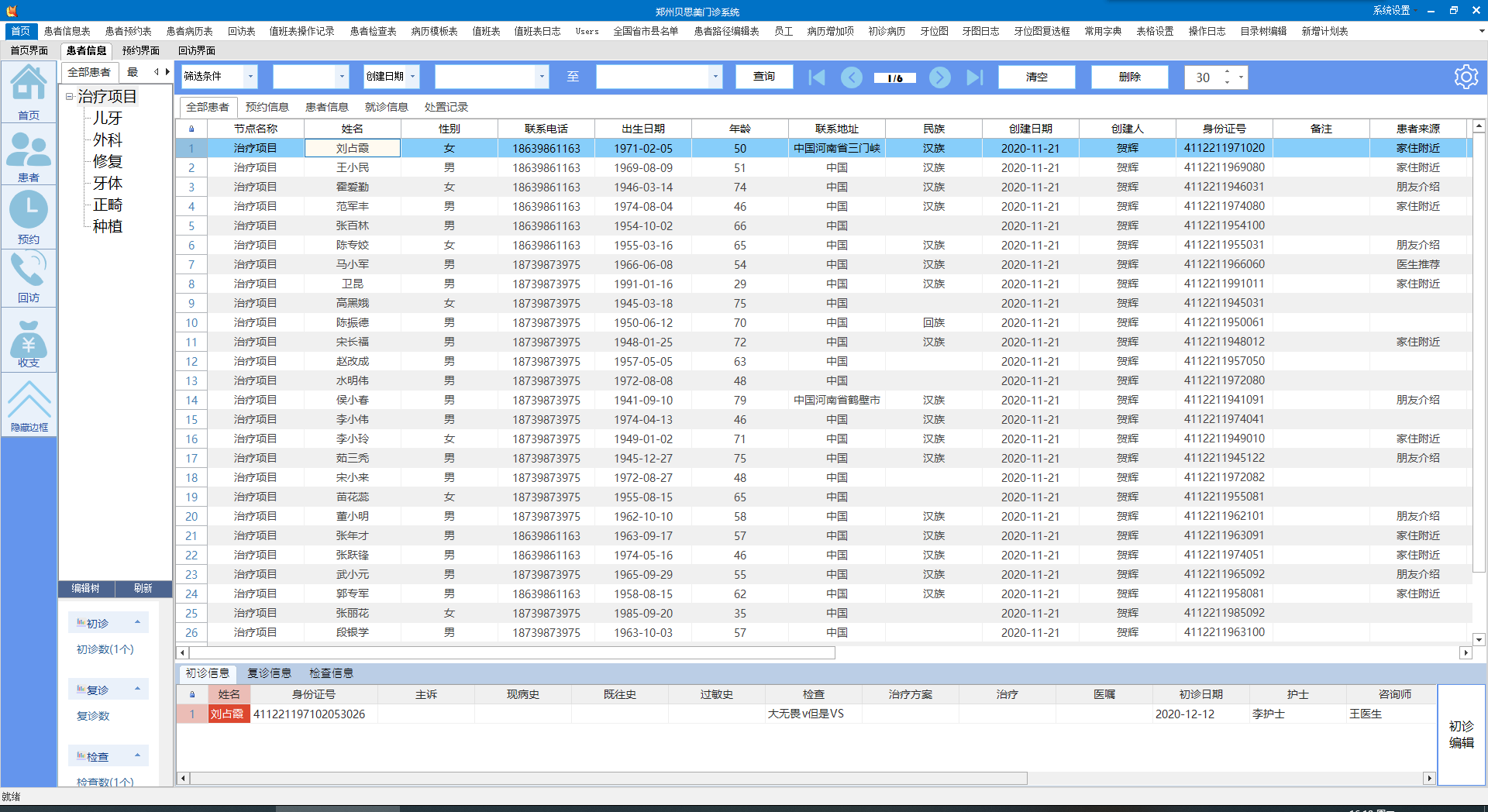This screenshot has width=1488, height=812.
Task: Switch to the 预约界面 tab
Action: [141, 50]
